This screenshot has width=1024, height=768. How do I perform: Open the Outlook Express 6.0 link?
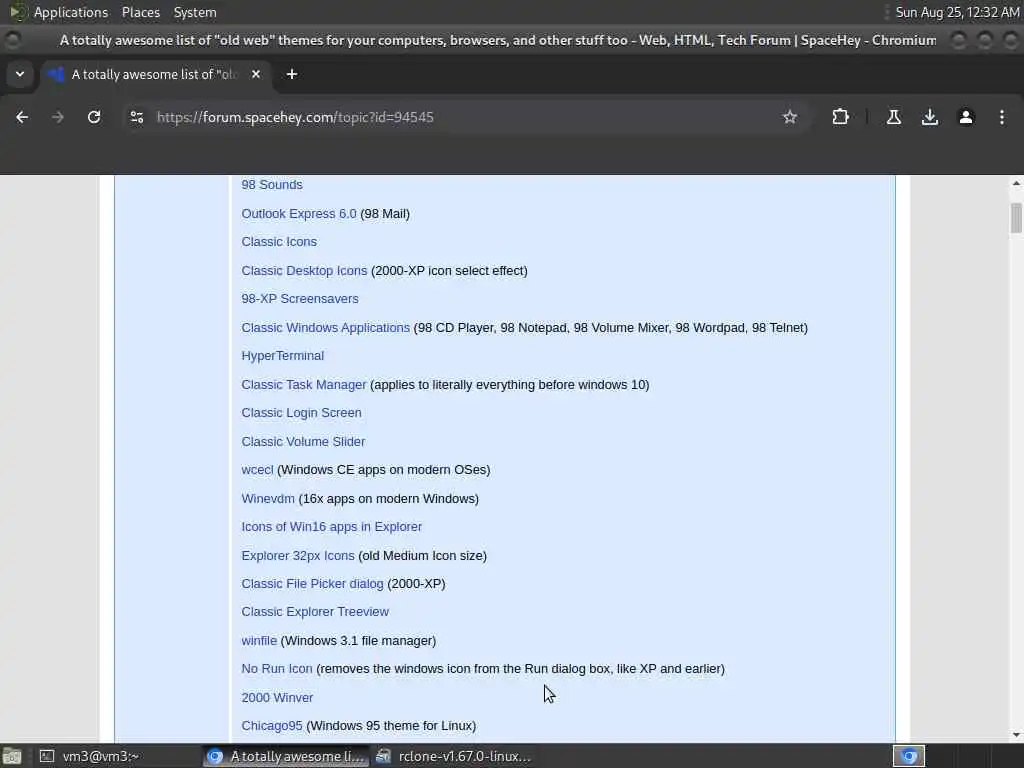coord(299,214)
